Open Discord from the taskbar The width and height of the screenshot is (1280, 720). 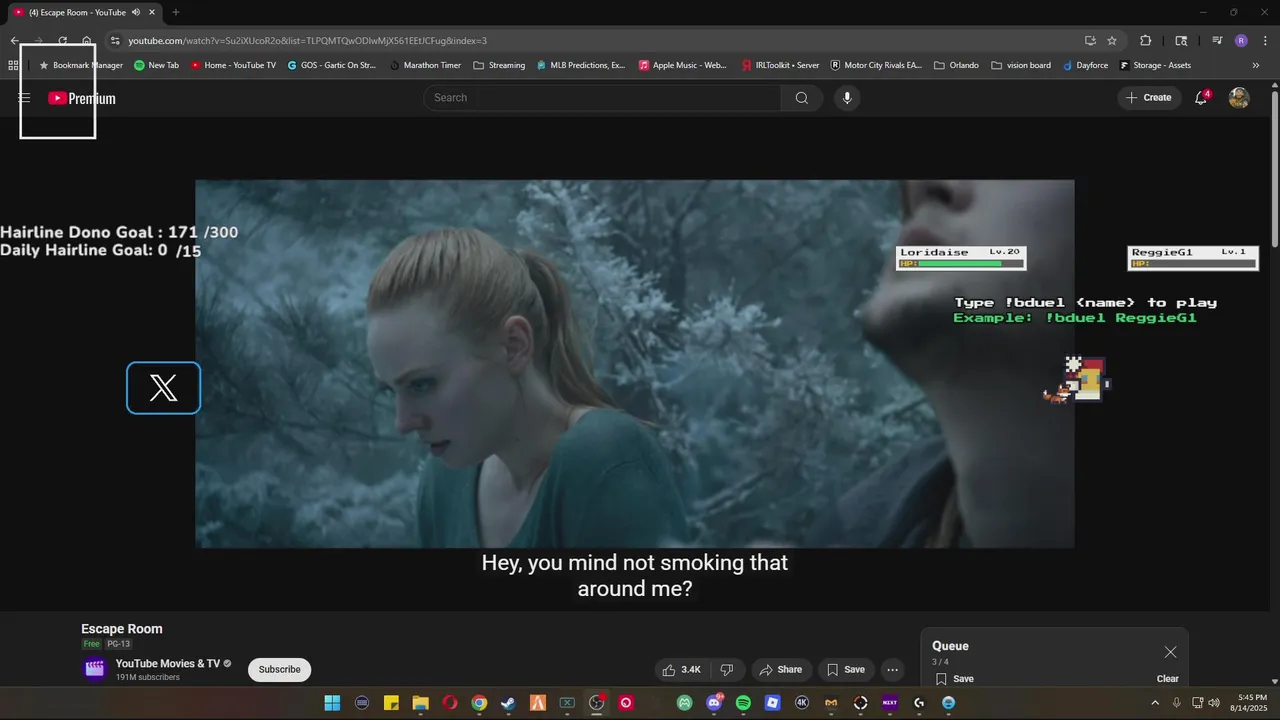pyautogui.click(x=714, y=703)
